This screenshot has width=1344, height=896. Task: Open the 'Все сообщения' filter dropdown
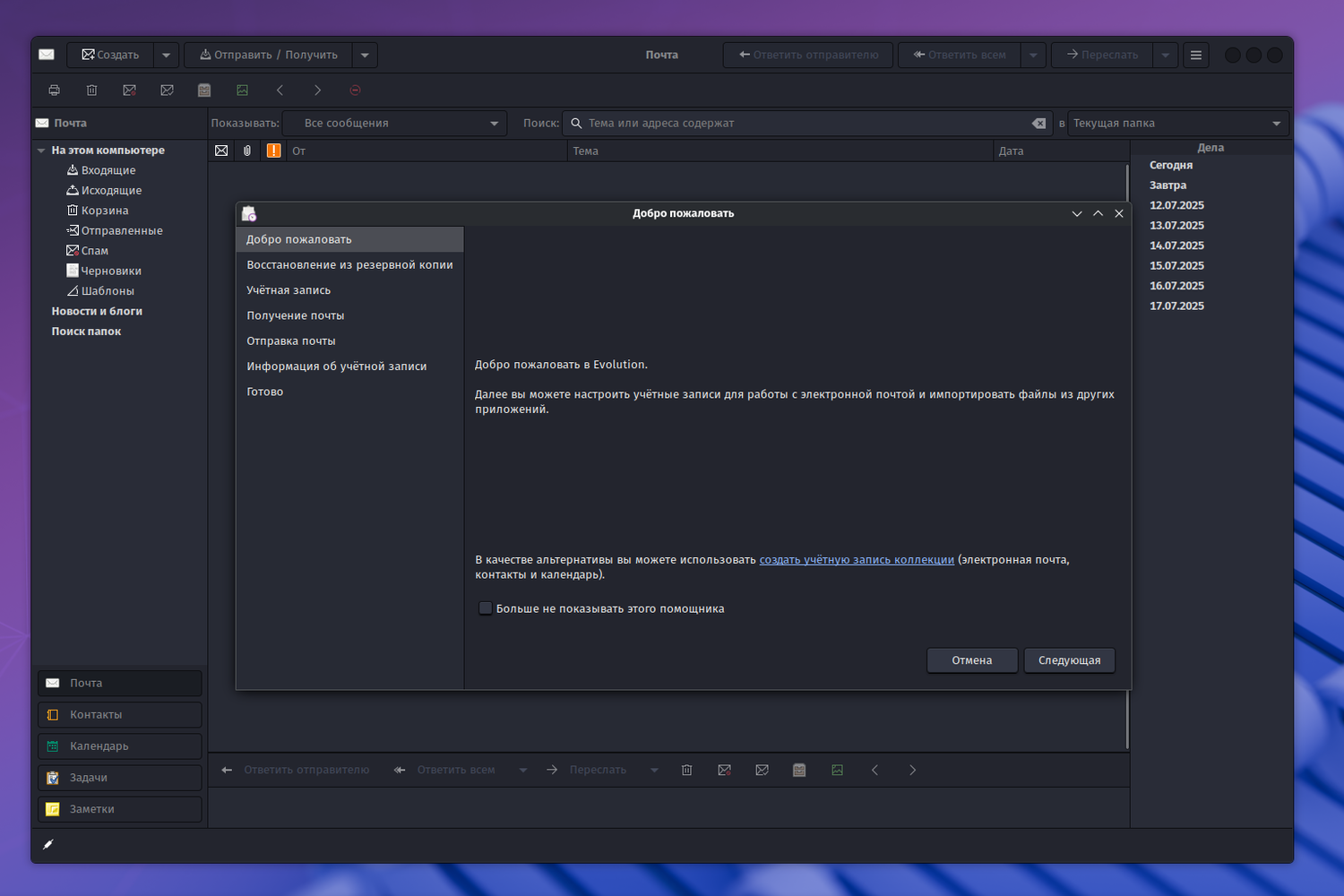(394, 124)
